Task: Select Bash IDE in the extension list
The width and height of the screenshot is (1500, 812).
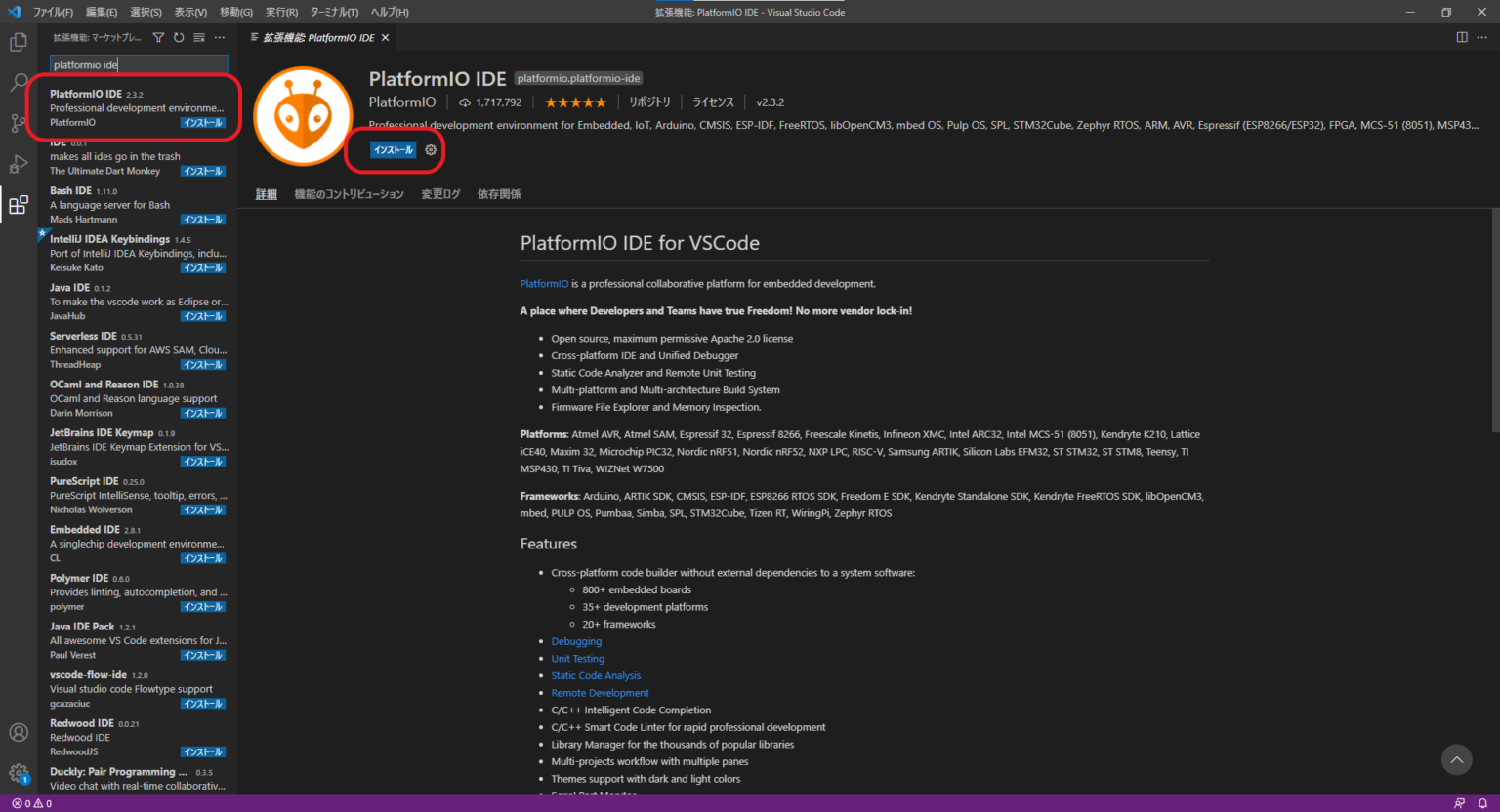Action: (x=115, y=204)
